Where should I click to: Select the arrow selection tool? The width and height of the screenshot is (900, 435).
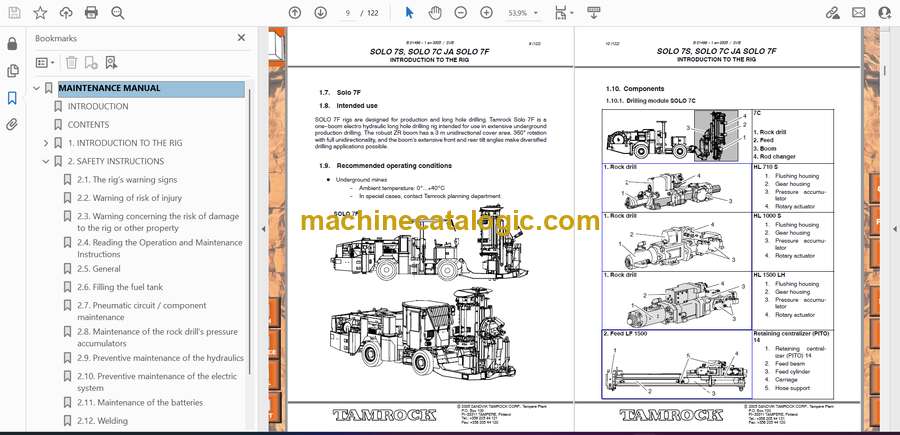pos(409,13)
